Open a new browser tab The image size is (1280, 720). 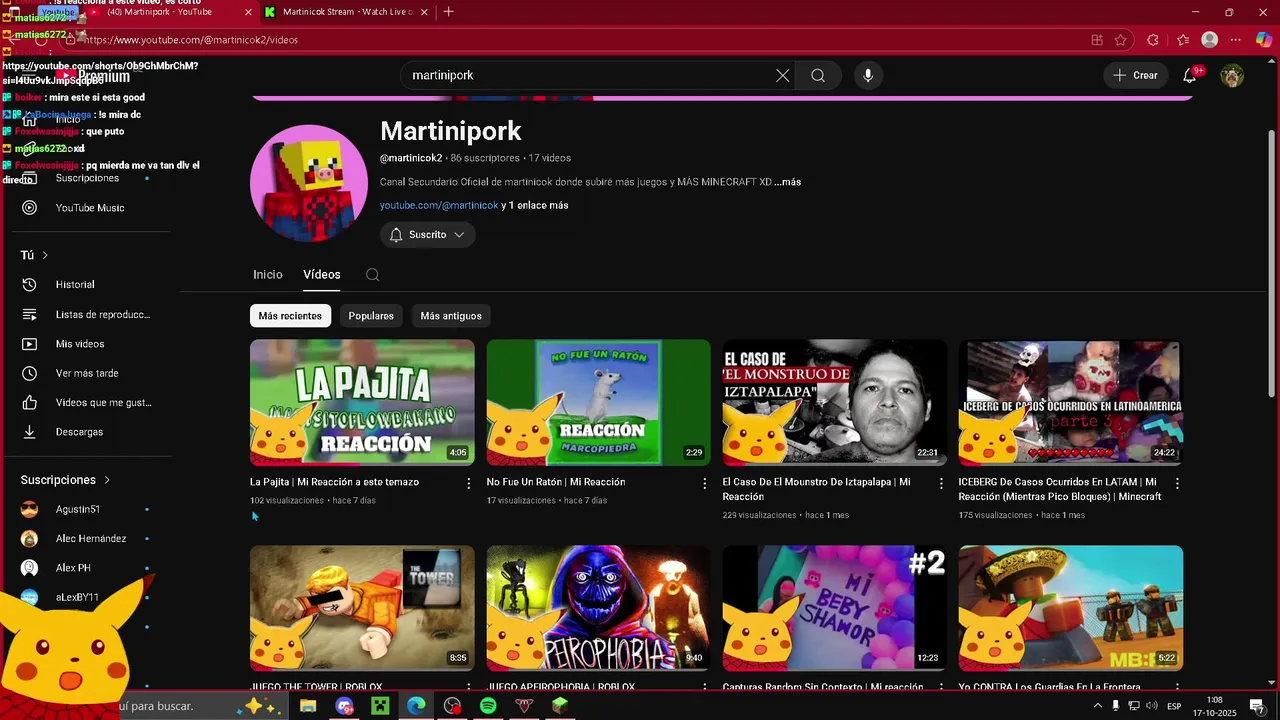(448, 12)
